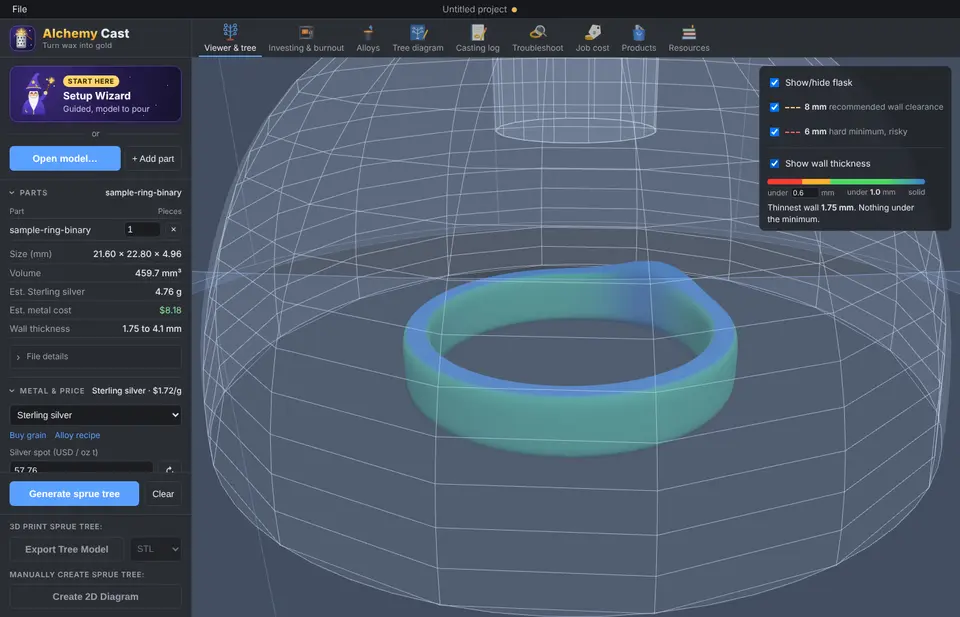Remove the sample-ring-binary part with the ×
Viewport: 960px width, 617px height.
[173, 230]
